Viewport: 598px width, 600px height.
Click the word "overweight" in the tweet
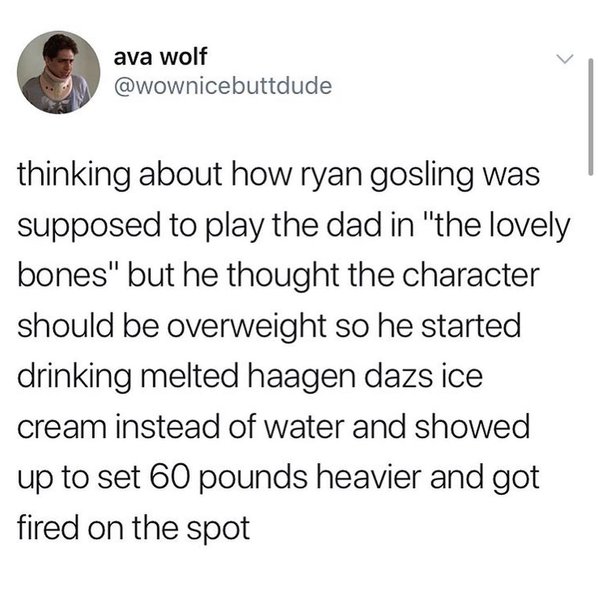pyautogui.click(x=247, y=326)
